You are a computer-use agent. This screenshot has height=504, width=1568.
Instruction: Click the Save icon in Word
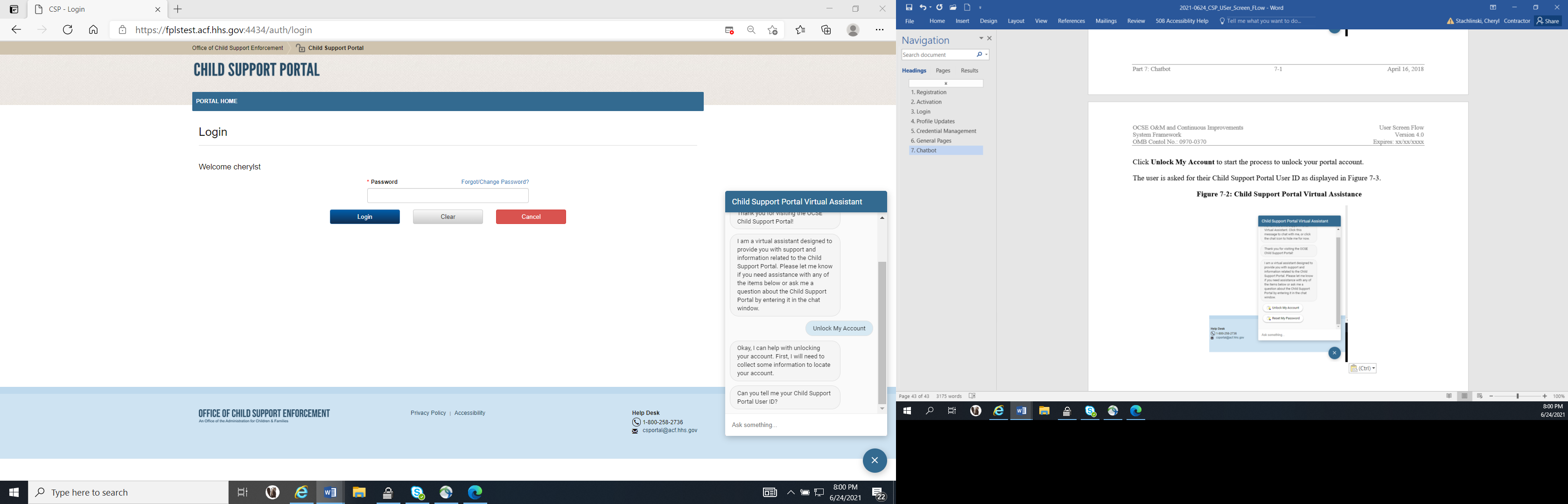point(909,7)
